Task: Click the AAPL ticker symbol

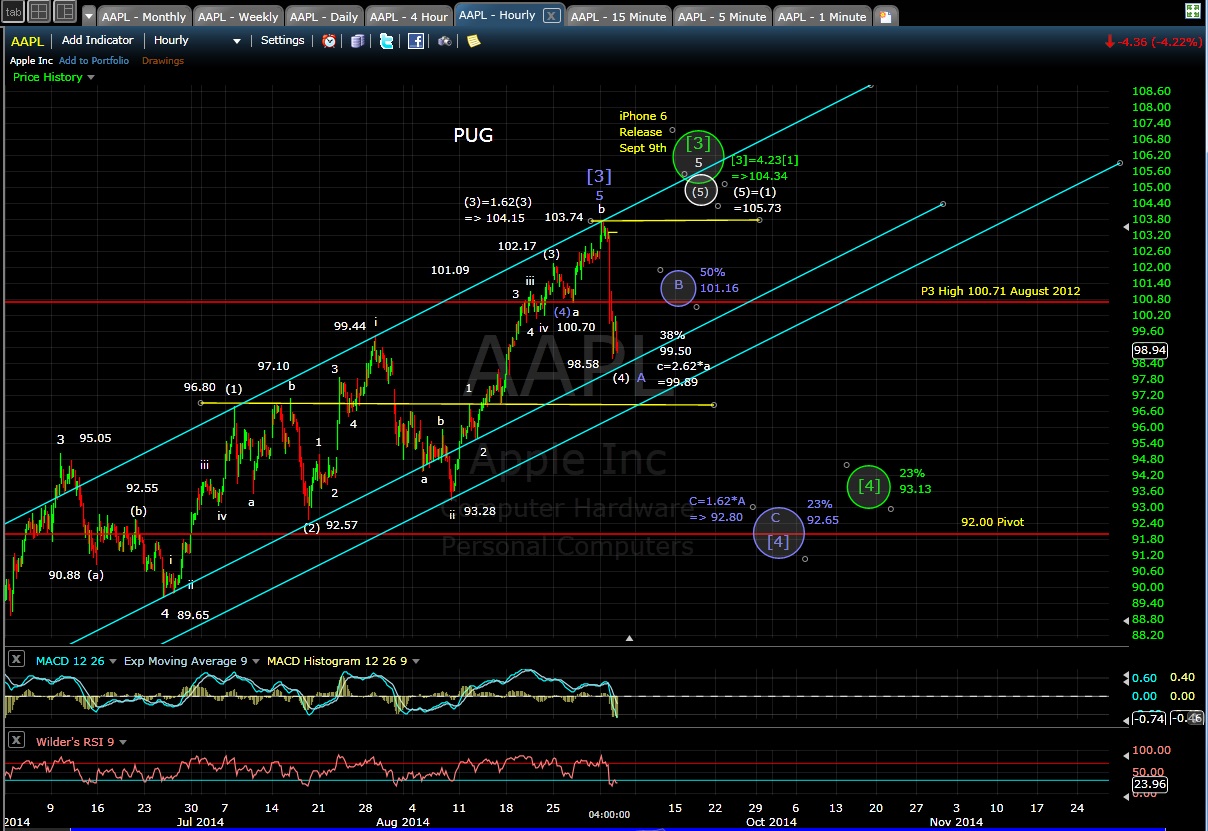Action: coord(27,41)
